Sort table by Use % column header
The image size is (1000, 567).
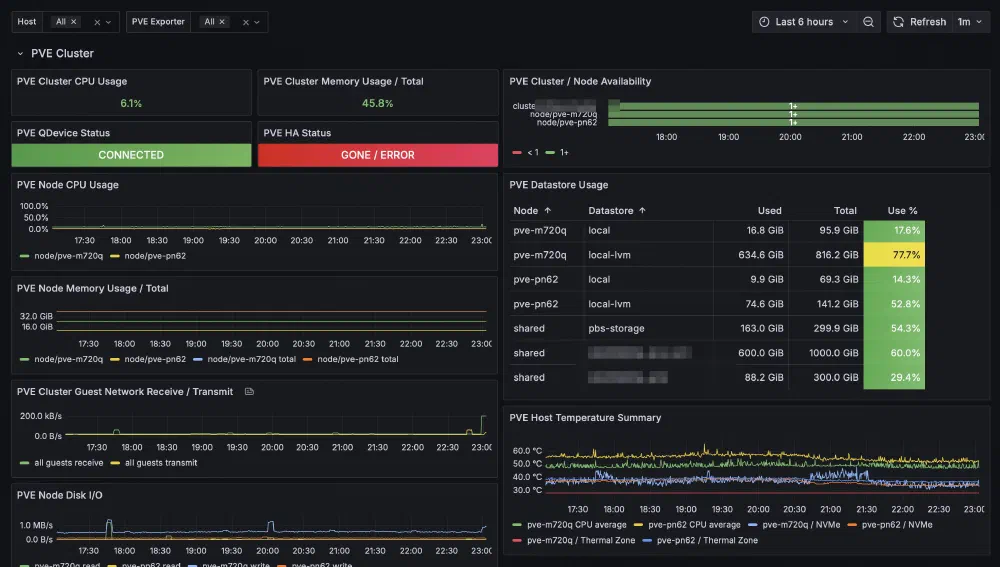click(902, 210)
